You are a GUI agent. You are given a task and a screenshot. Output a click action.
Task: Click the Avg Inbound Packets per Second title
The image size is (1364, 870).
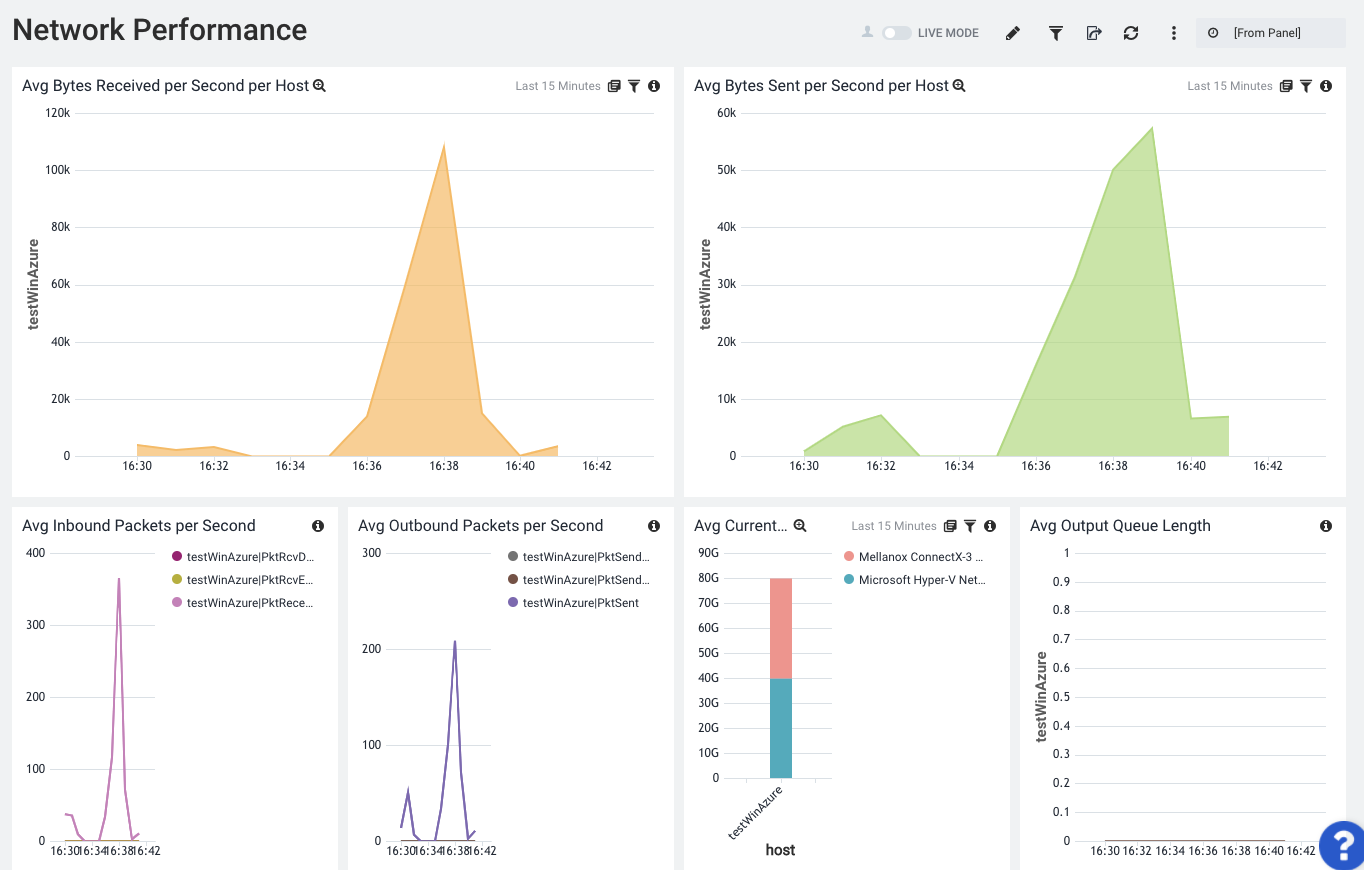coord(139,526)
